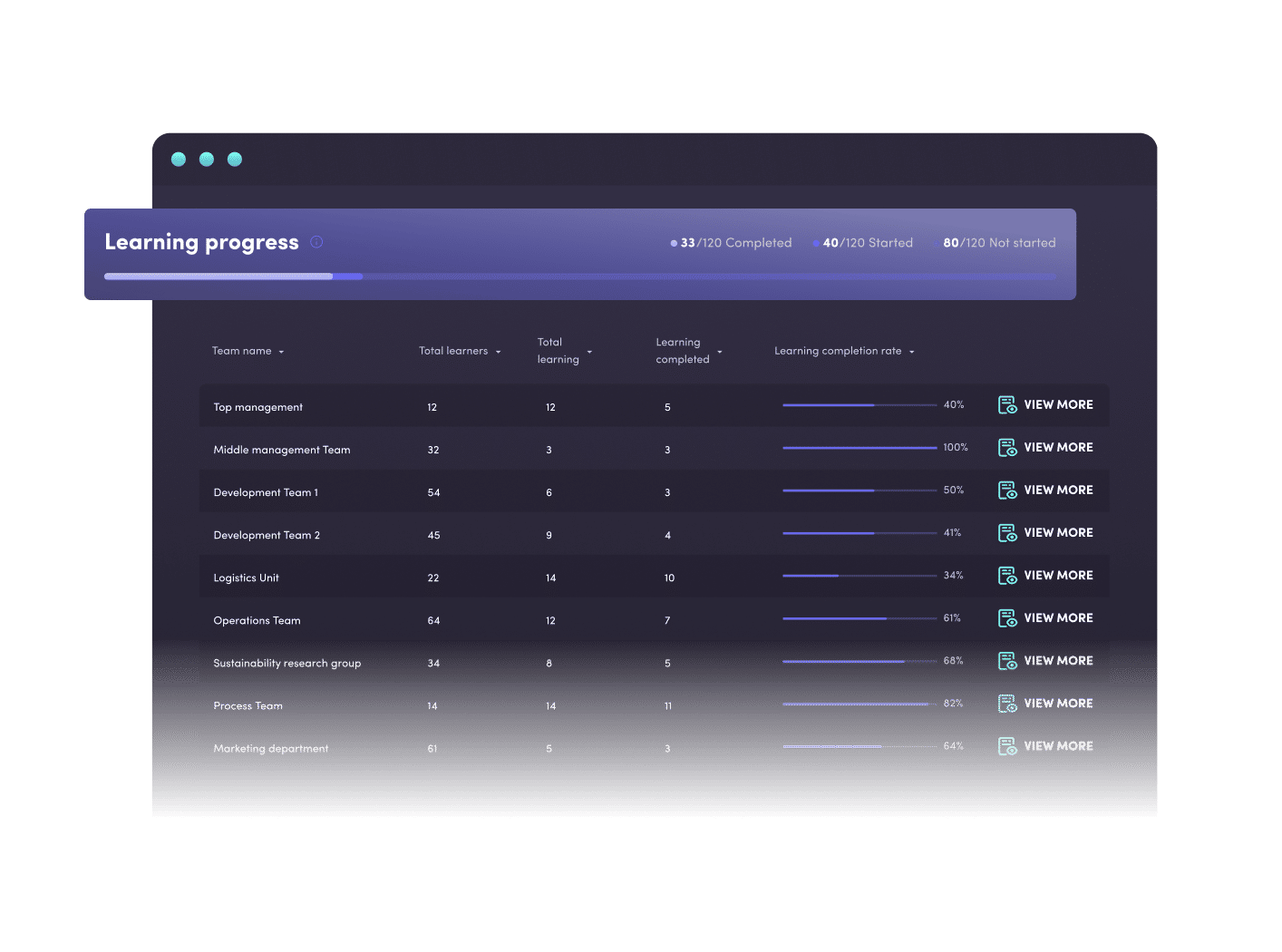Screen dimensions: 1282x952
Task: Toggle the Completed legend indicator
Action: [x=674, y=243]
